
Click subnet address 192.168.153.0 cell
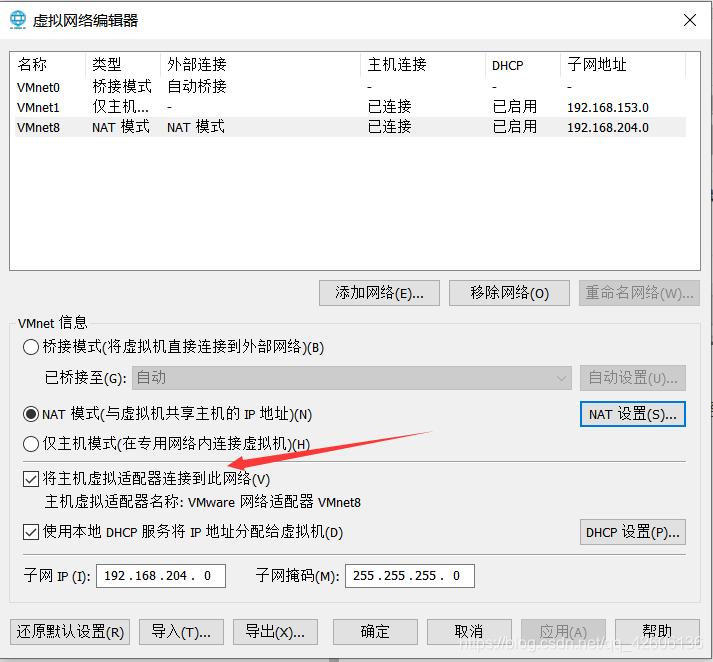(608, 107)
